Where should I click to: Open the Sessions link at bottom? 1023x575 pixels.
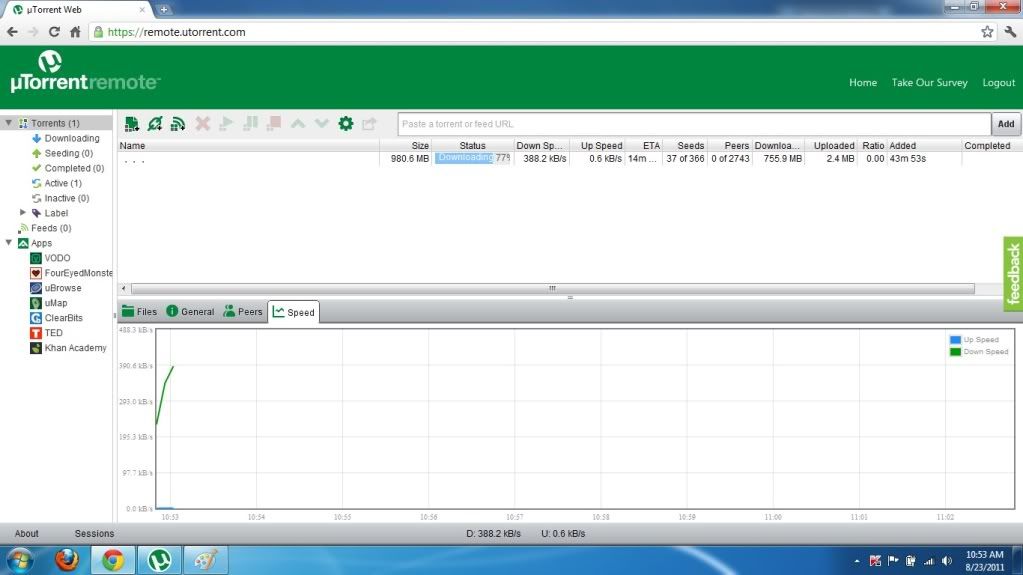click(x=94, y=533)
